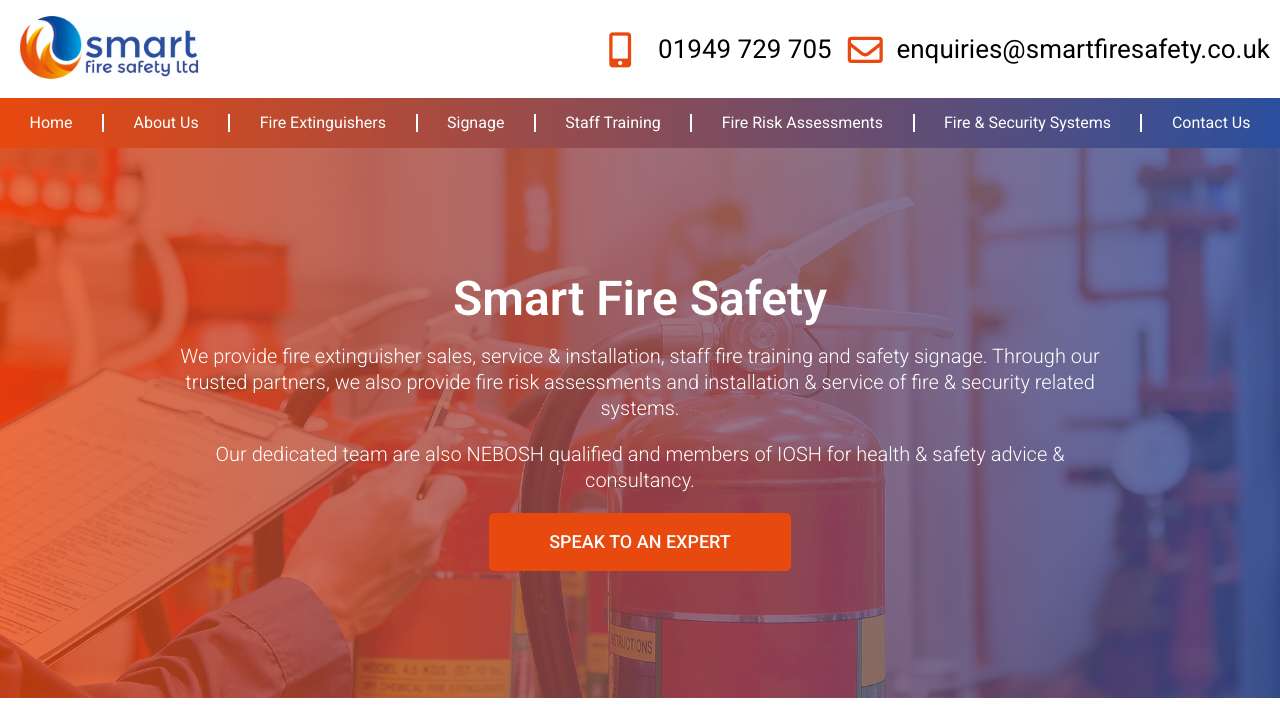Select Fire & Security Systems menu item
The width and height of the screenshot is (1280, 720).
[1027, 123]
